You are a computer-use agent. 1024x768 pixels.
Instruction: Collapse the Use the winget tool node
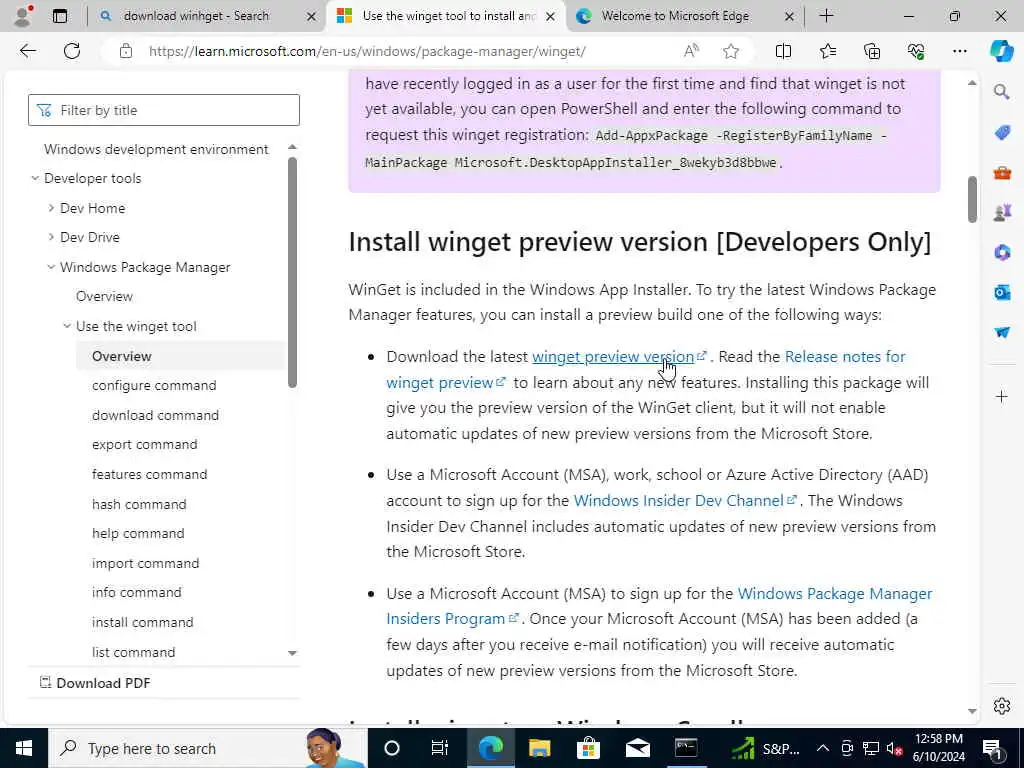67,326
